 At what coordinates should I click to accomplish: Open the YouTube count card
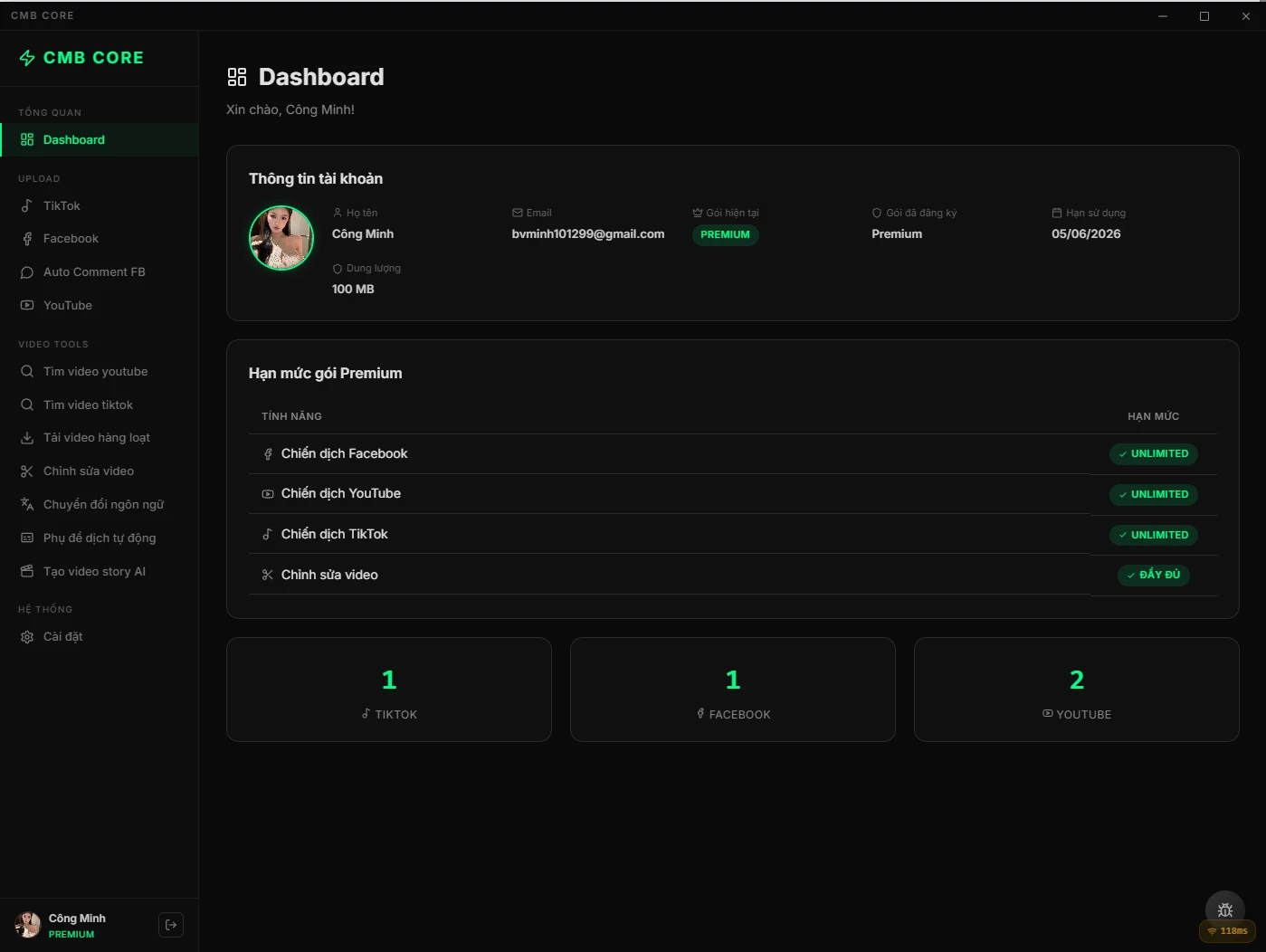tap(1076, 690)
